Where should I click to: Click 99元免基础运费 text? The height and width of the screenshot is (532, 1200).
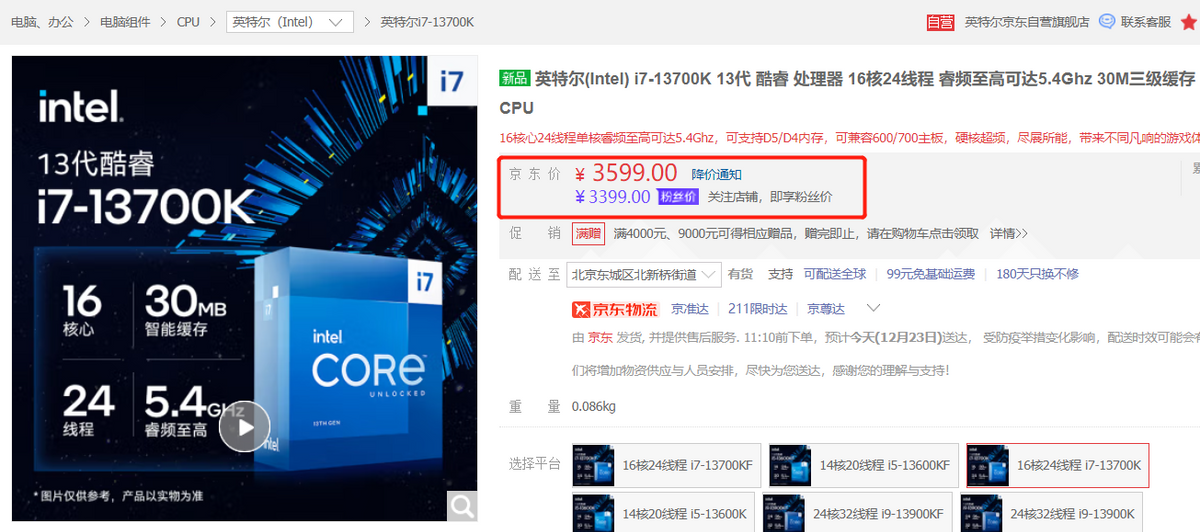932,274
